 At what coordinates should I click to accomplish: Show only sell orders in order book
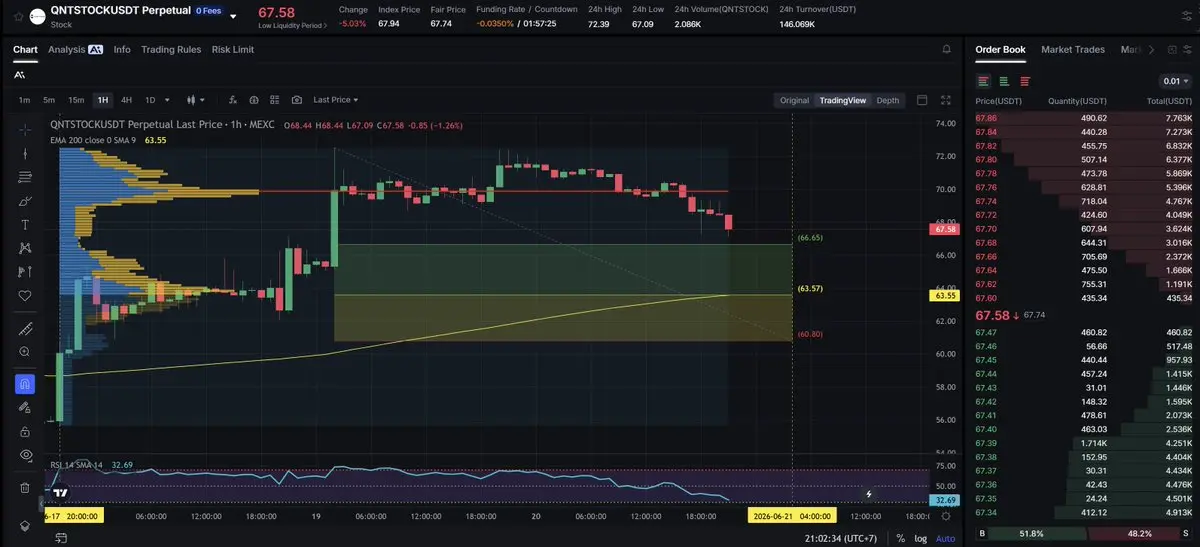tap(1024, 81)
